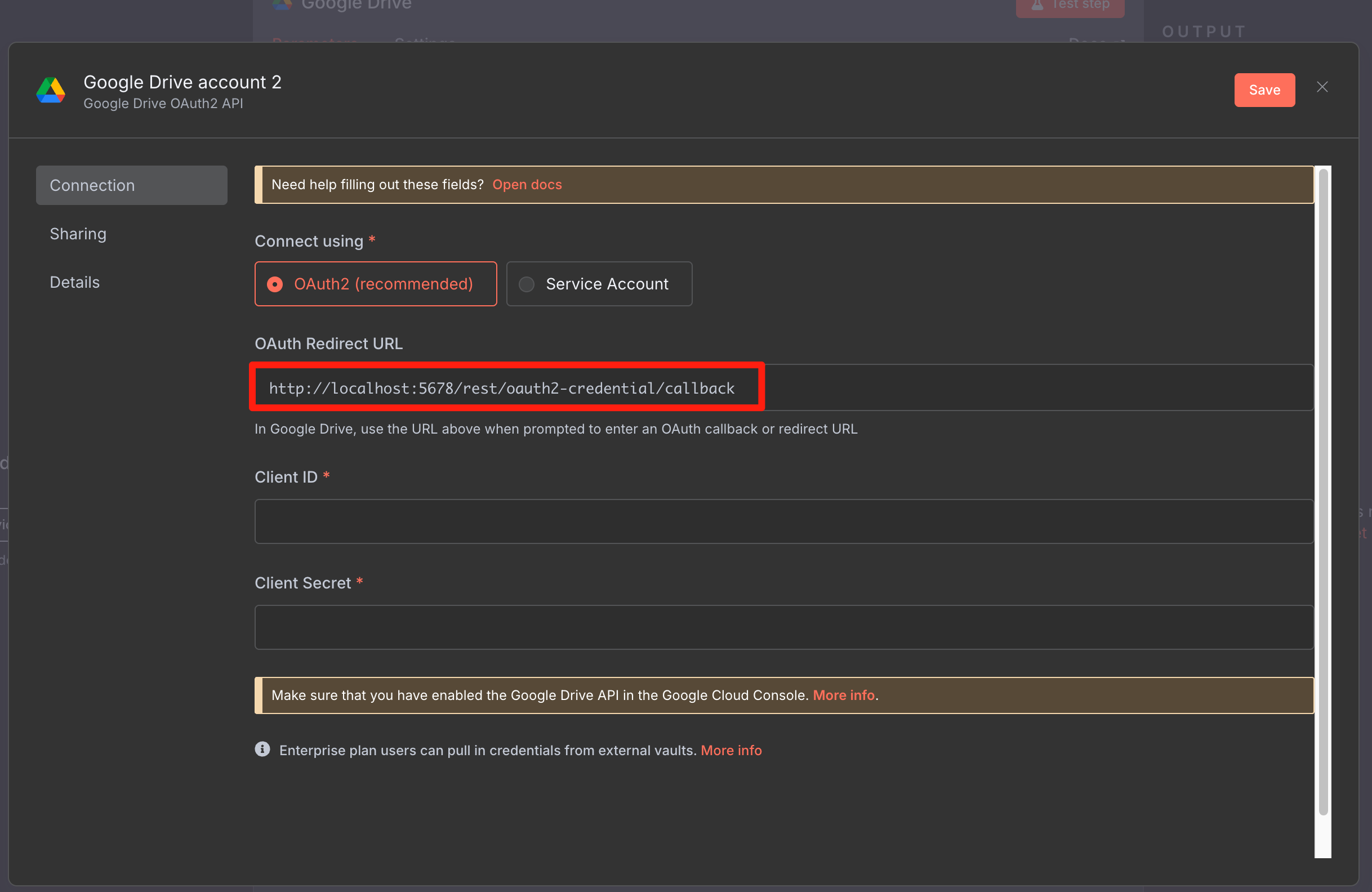Viewport: 1372px width, 892px height.
Task: Click the OAuth Redirect URL field
Action: click(784, 387)
